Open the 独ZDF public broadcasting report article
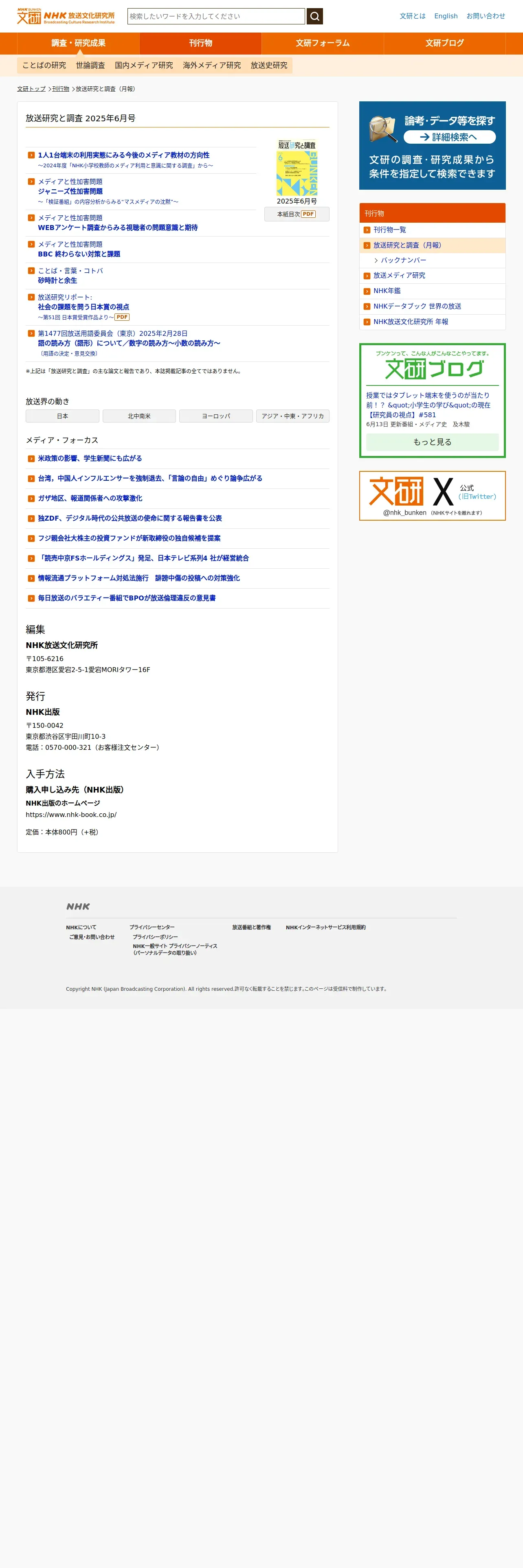The width and height of the screenshot is (523, 1568). [130, 518]
